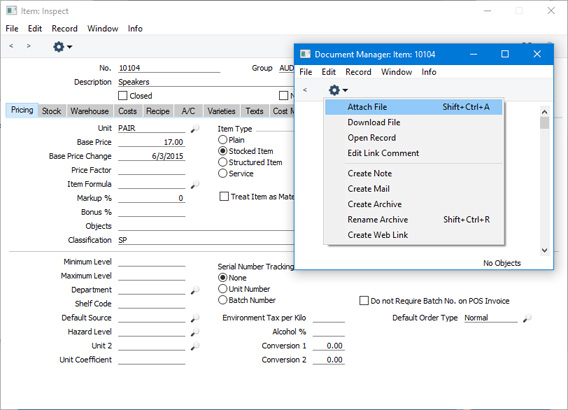This screenshot has width=568, height=410.
Task: Go to next record arrow in Item window
Action: tap(29, 46)
